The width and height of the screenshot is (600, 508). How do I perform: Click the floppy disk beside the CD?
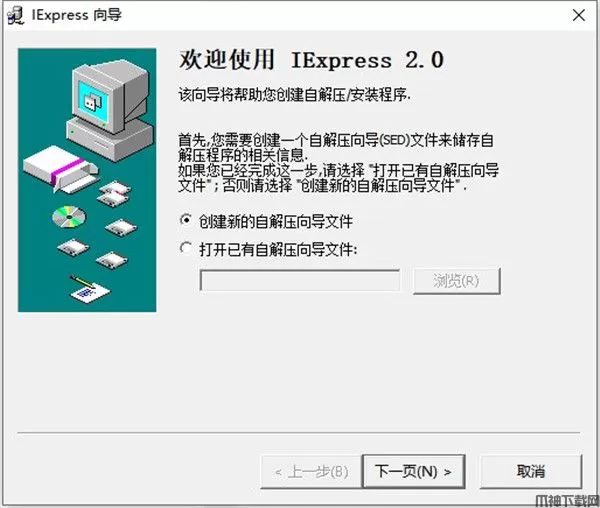[x=121, y=228]
